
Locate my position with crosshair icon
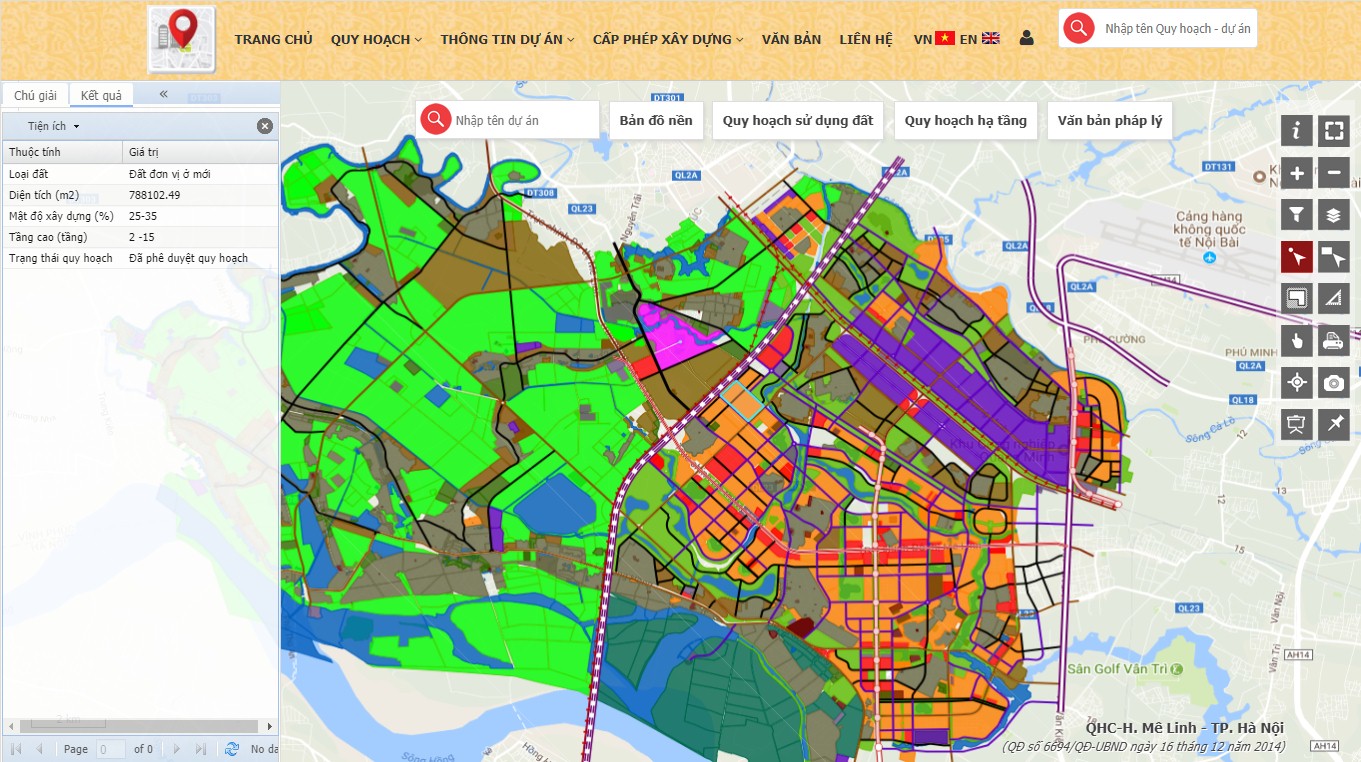click(1297, 382)
